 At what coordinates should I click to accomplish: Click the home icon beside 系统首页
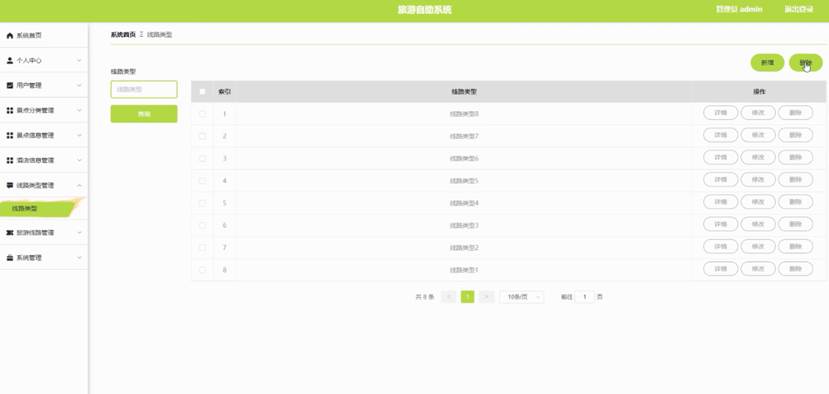[x=10, y=35]
